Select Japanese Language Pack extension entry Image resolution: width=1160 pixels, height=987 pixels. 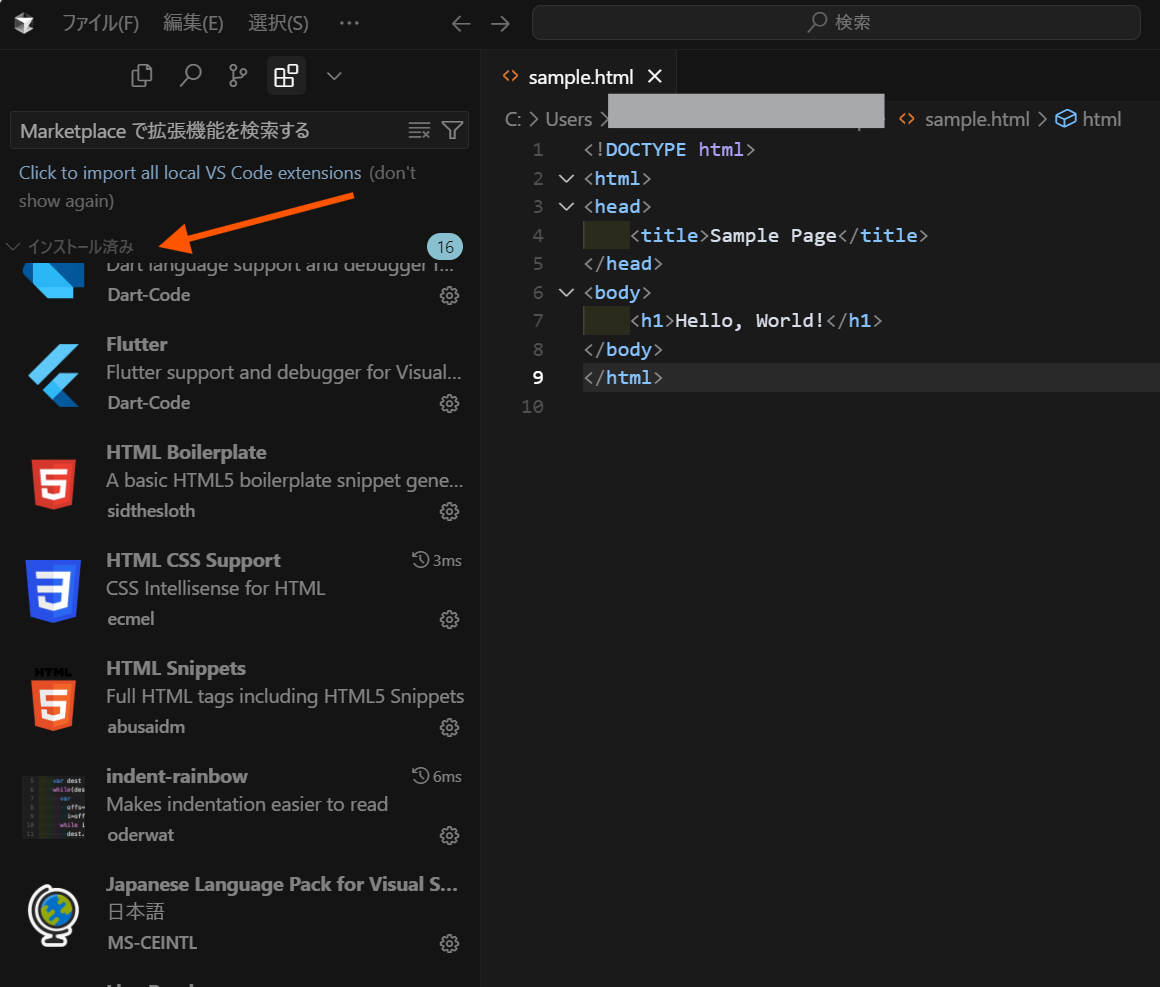(240, 914)
